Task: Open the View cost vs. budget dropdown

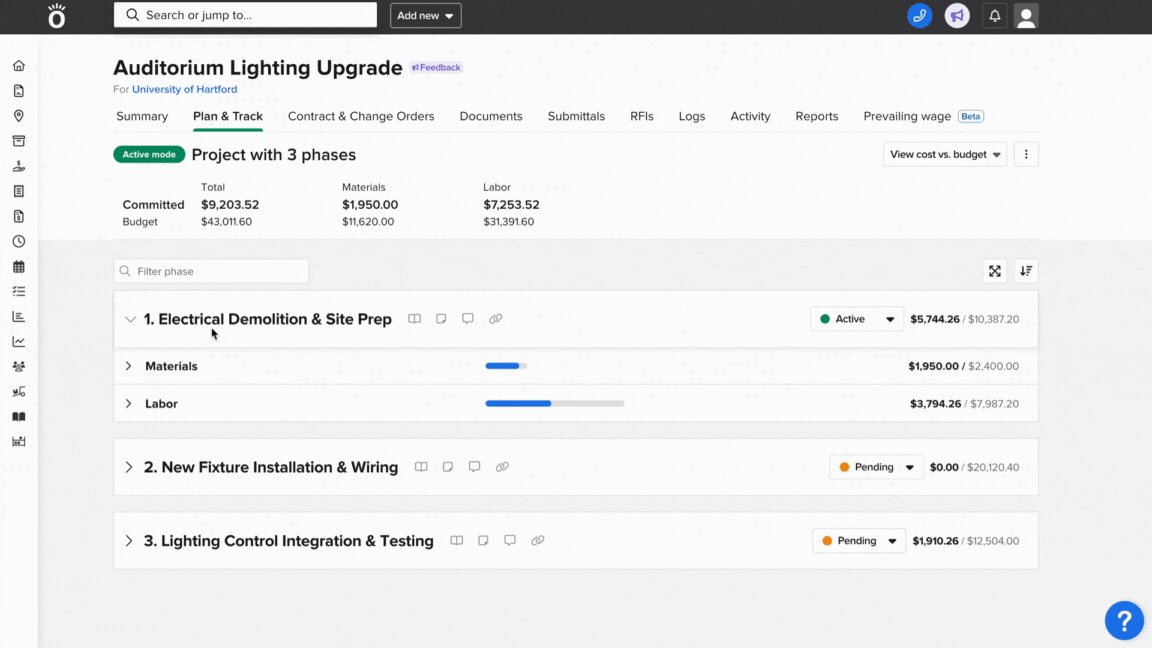Action: 945,154
